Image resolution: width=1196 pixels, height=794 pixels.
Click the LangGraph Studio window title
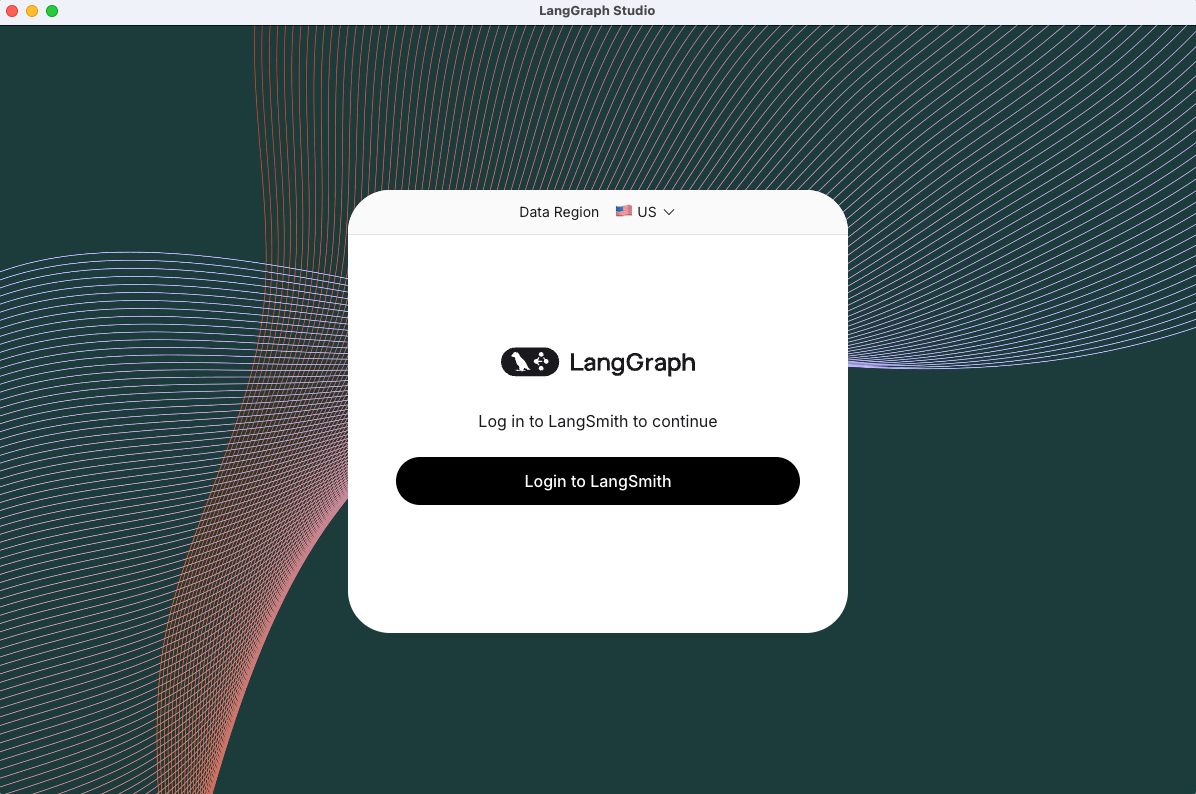[596, 11]
